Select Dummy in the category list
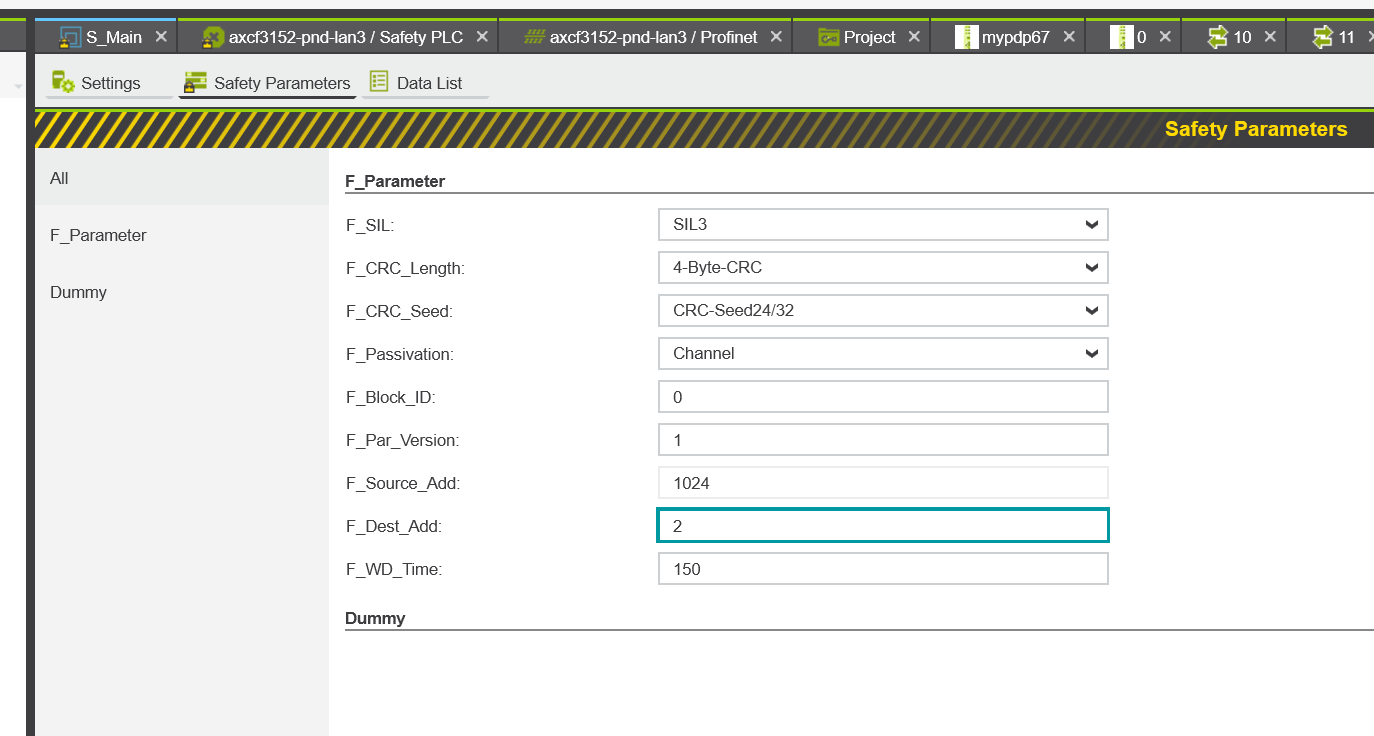The height and width of the screenshot is (736, 1374). pos(182,292)
